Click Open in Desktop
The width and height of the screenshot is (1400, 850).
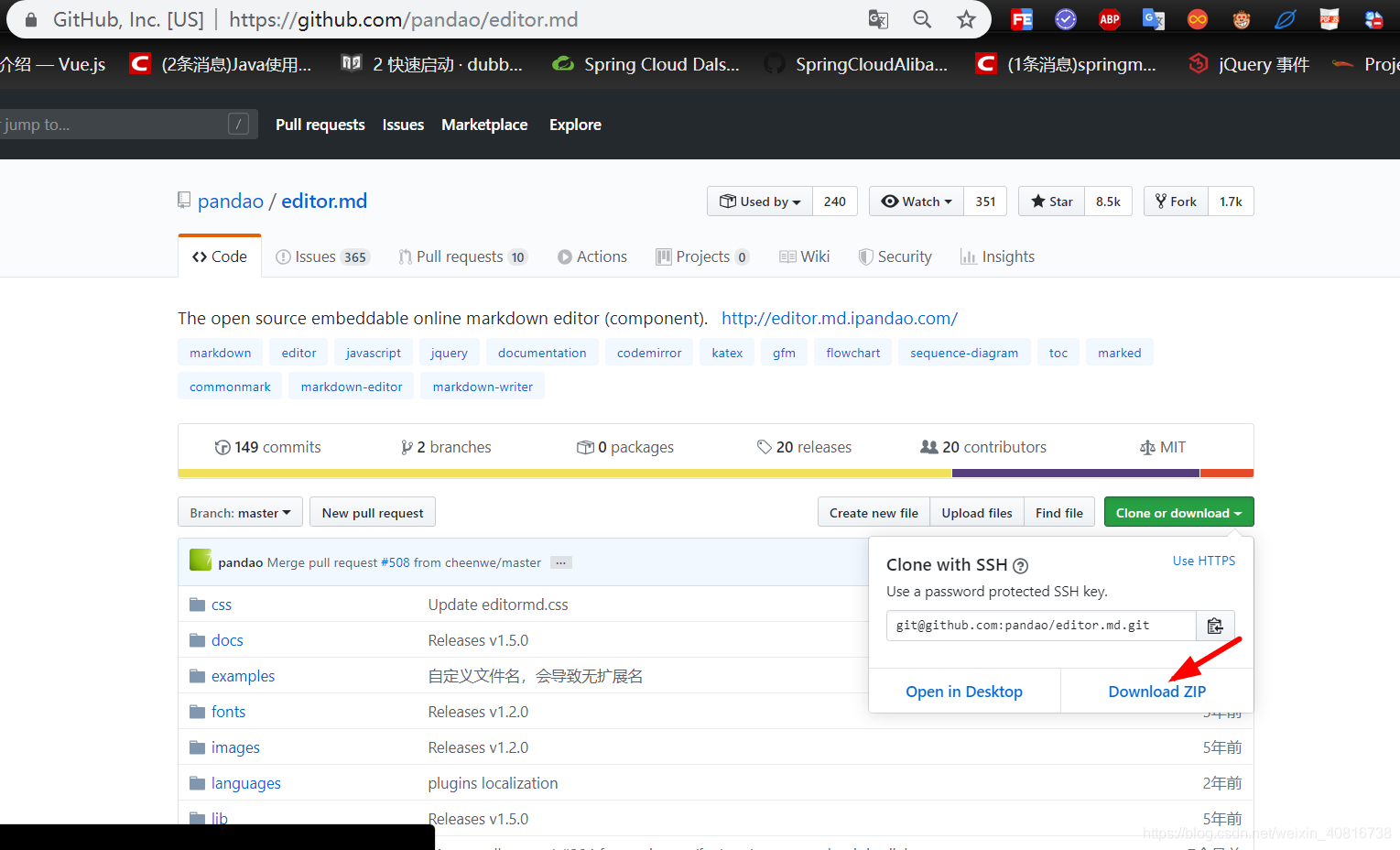point(964,692)
